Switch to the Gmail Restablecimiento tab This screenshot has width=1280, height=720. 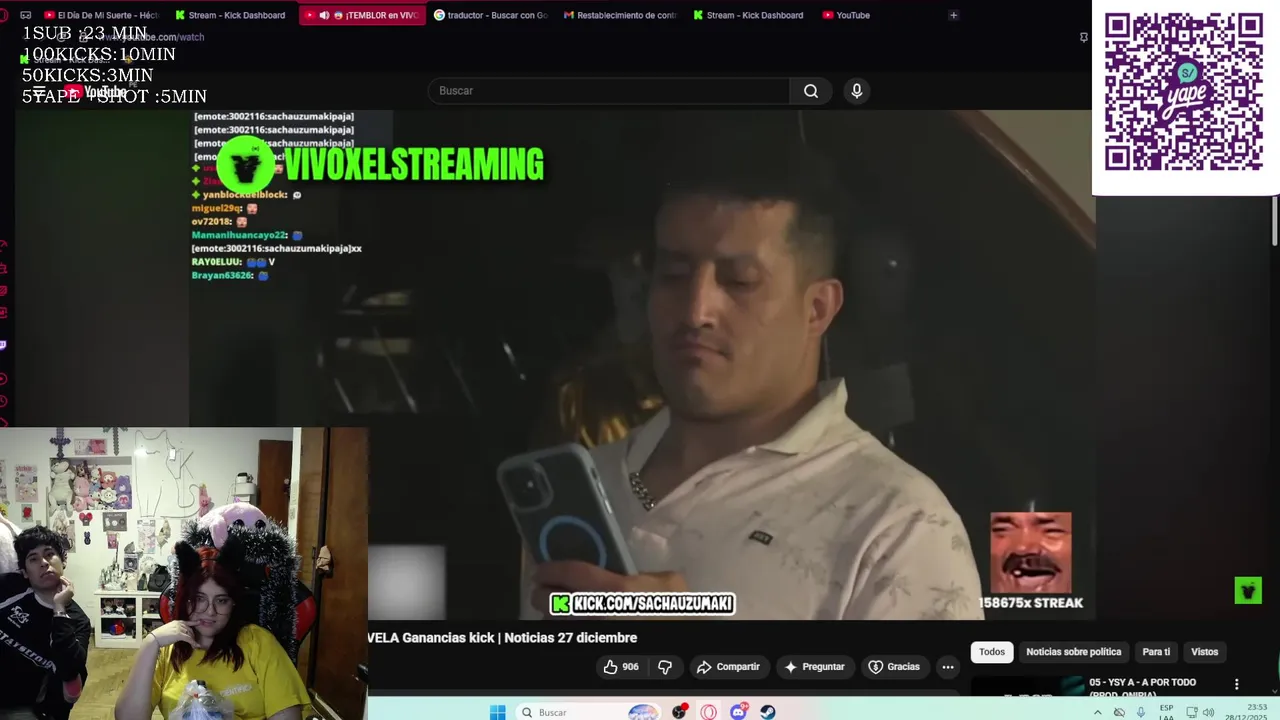(619, 15)
